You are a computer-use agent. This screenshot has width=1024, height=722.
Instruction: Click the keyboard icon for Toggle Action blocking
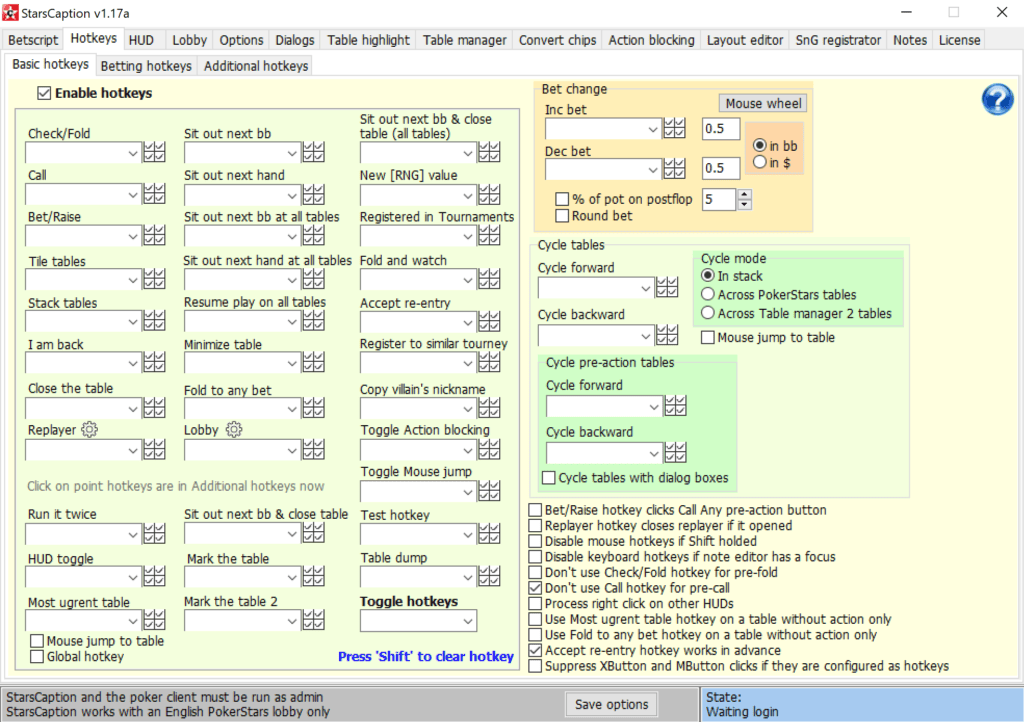(x=489, y=450)
